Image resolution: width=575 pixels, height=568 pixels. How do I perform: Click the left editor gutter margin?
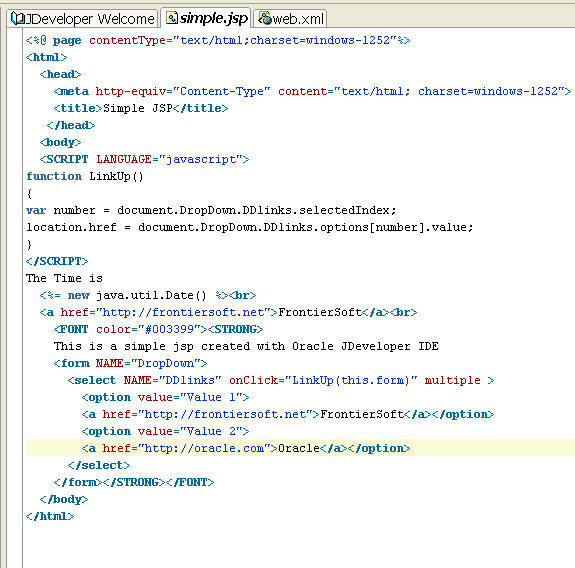(14, 293)
